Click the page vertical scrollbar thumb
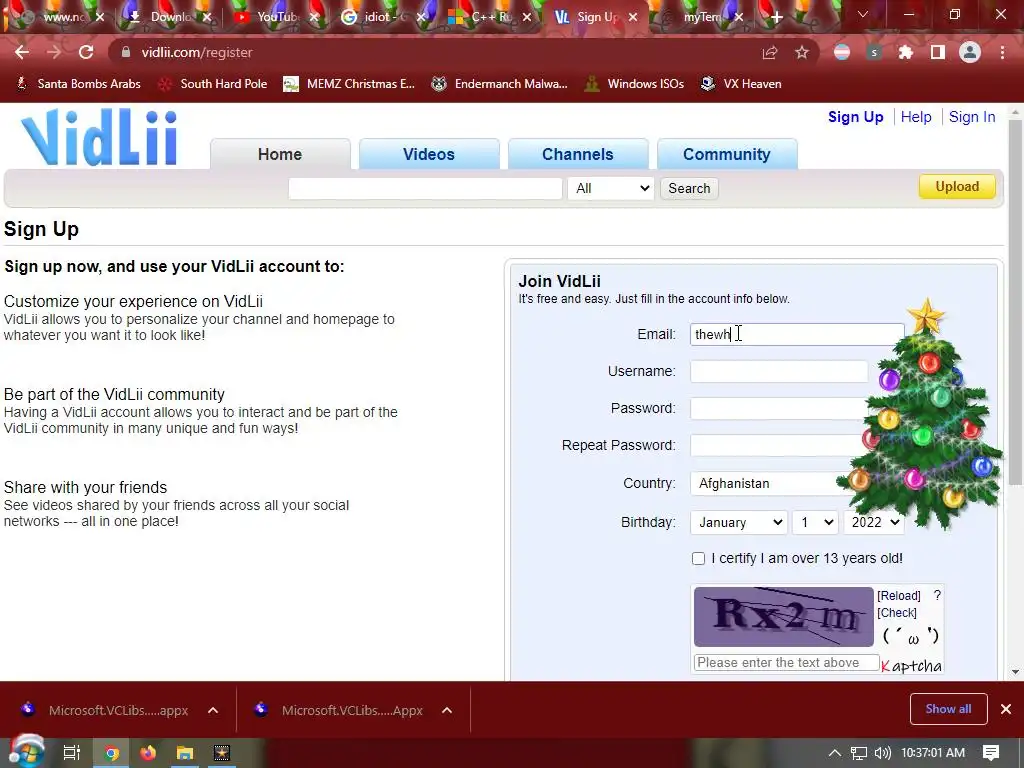The width and height of the screenshot is (1024, 768). tap(1015, 300)
